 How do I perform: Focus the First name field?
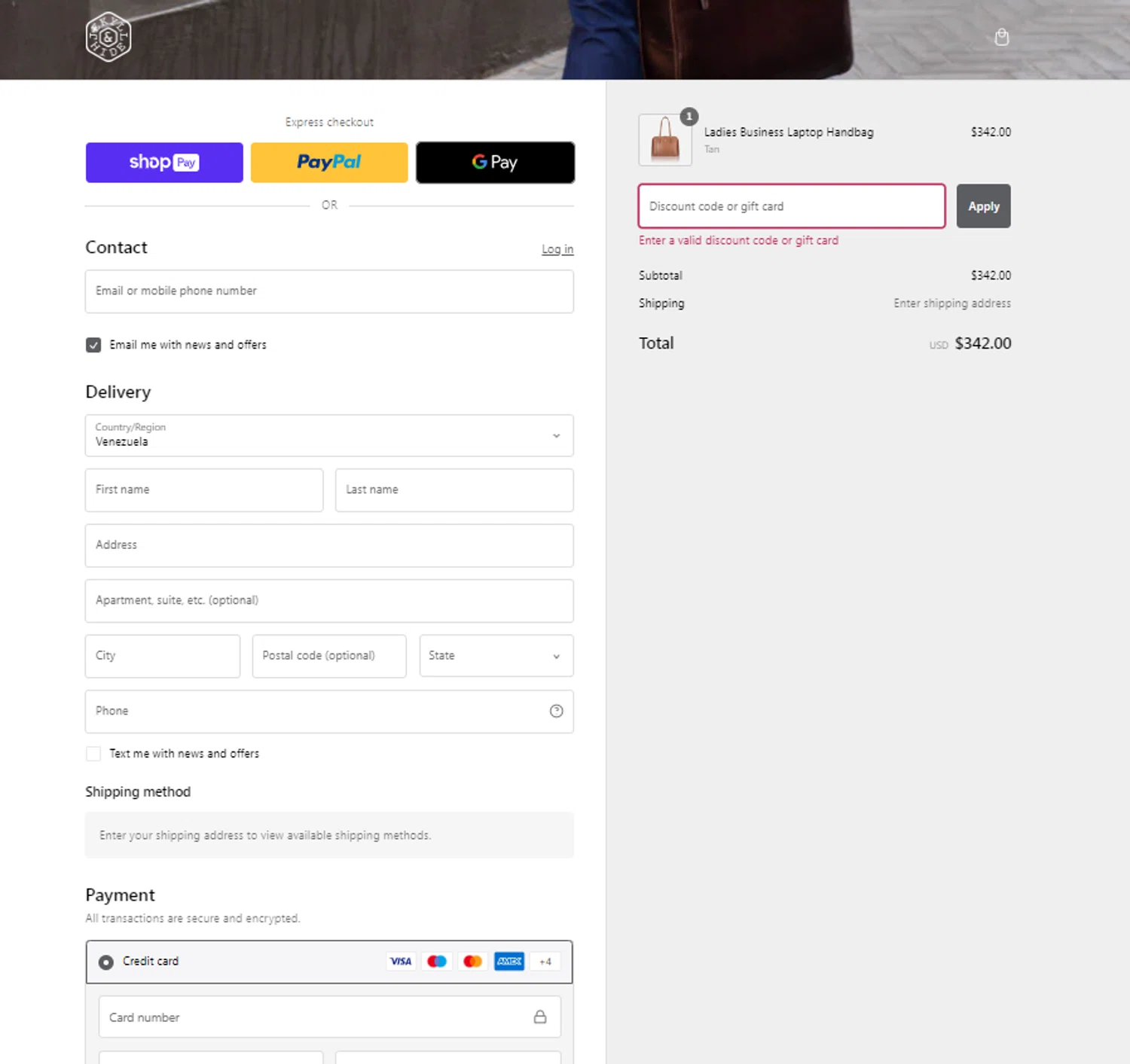coord(204,490)
